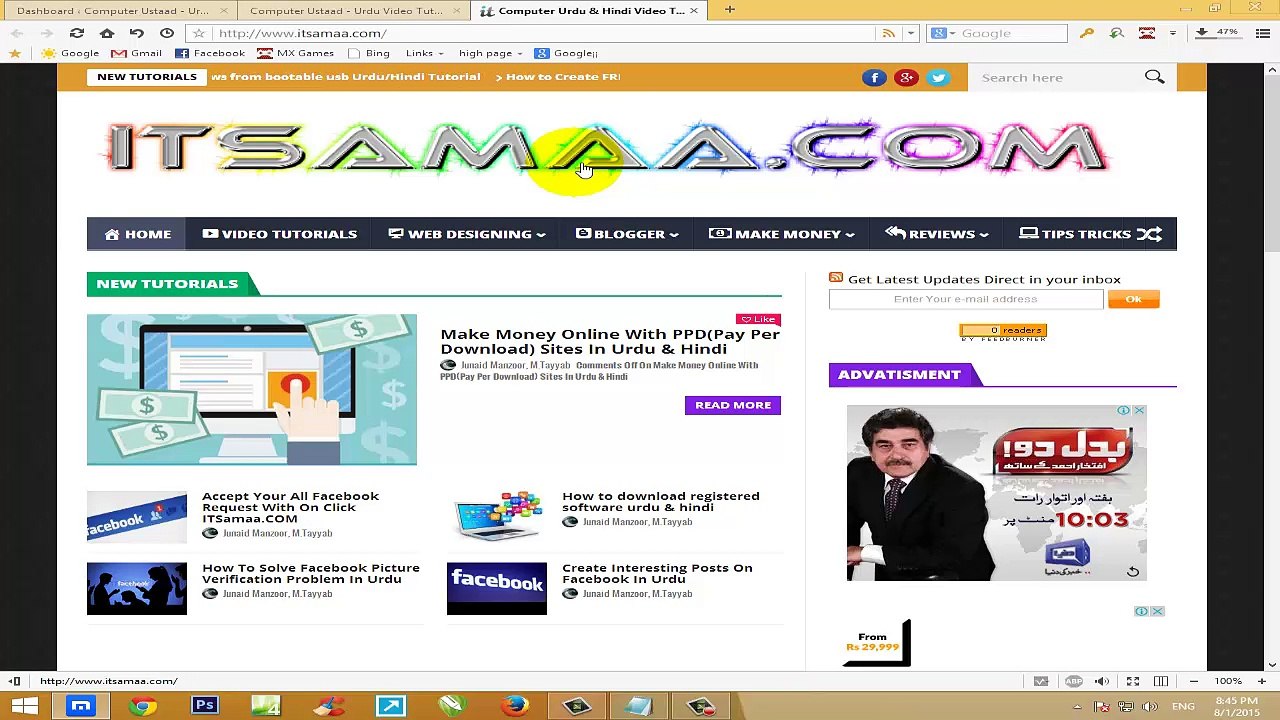Click the random shuffle icon in site menu

point(1150,234)
